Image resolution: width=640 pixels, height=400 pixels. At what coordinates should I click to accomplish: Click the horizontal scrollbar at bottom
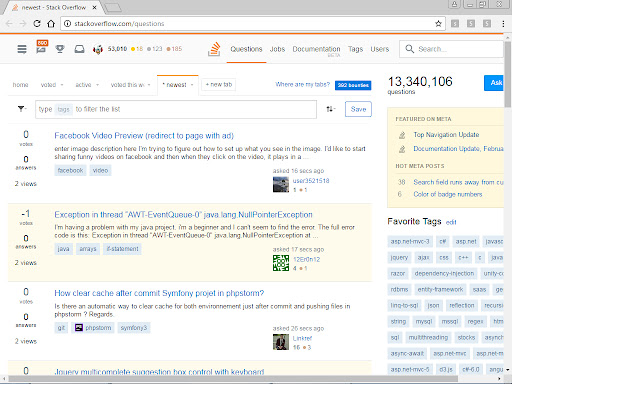point(233,379)
